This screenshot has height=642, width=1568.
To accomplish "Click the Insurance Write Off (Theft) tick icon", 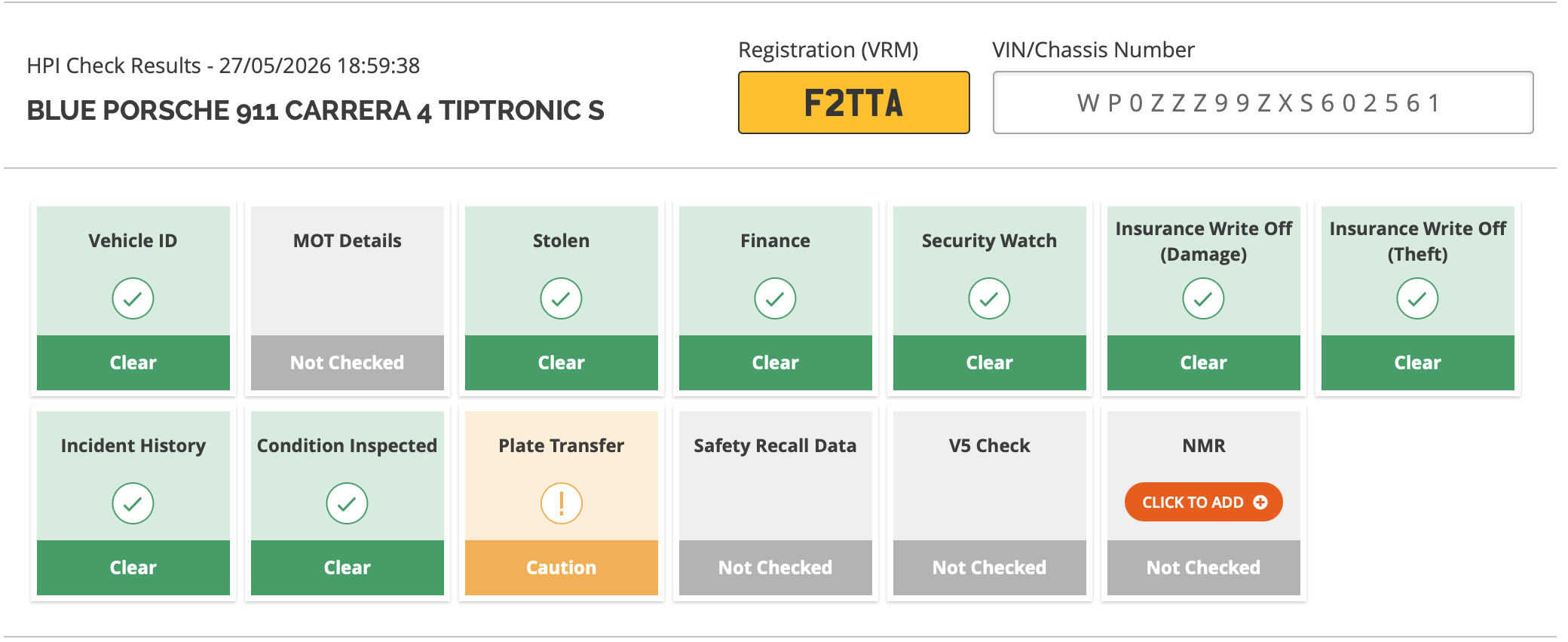I will coord(1417,298).
